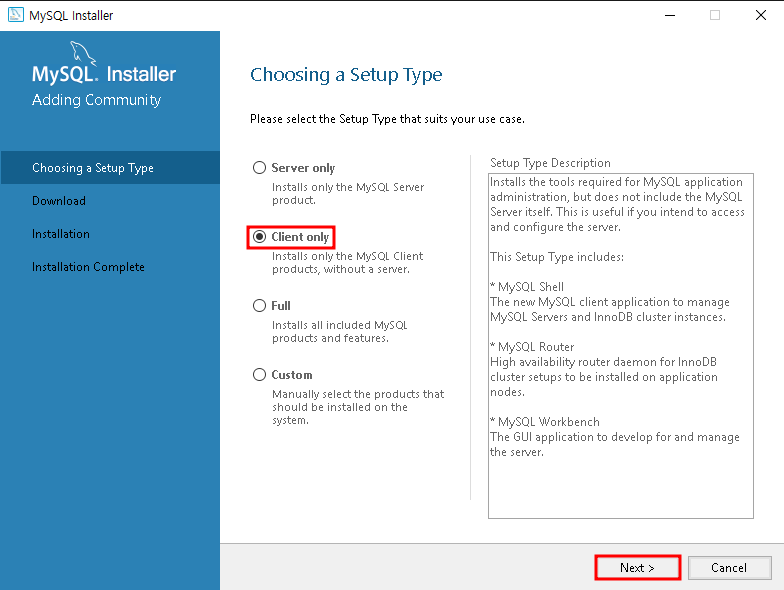Click the Adding Community sidebar subtitle

(x=96, y=100)
